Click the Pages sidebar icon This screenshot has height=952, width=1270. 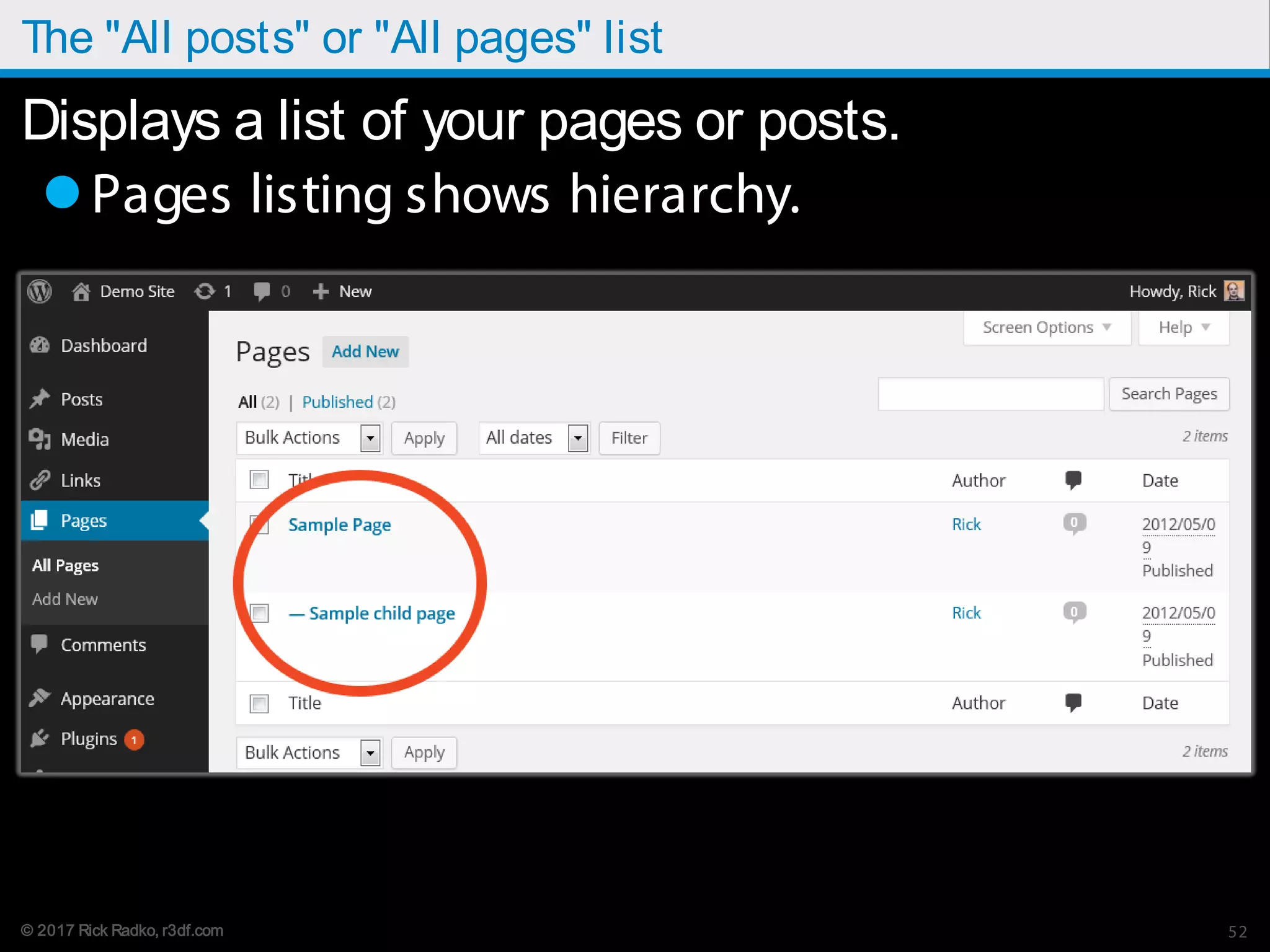coord(39,520)
